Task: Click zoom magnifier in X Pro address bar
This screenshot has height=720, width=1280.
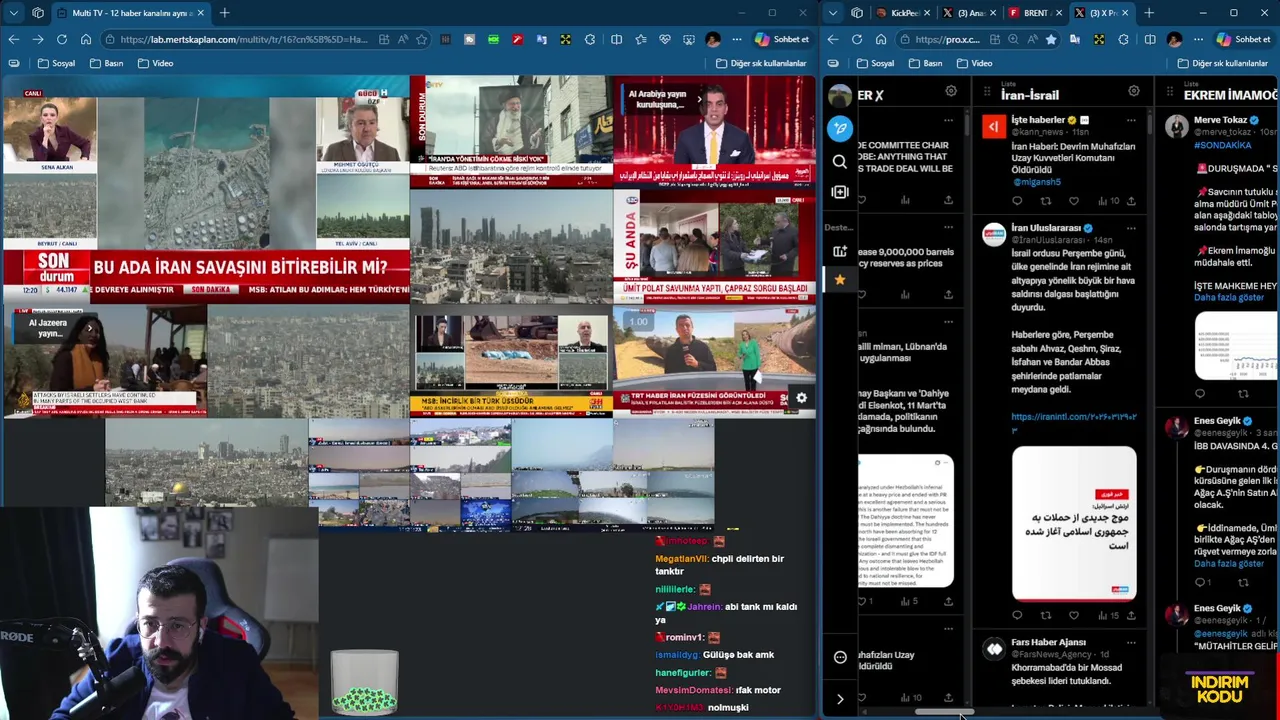Action: (x=1013, y=39)
